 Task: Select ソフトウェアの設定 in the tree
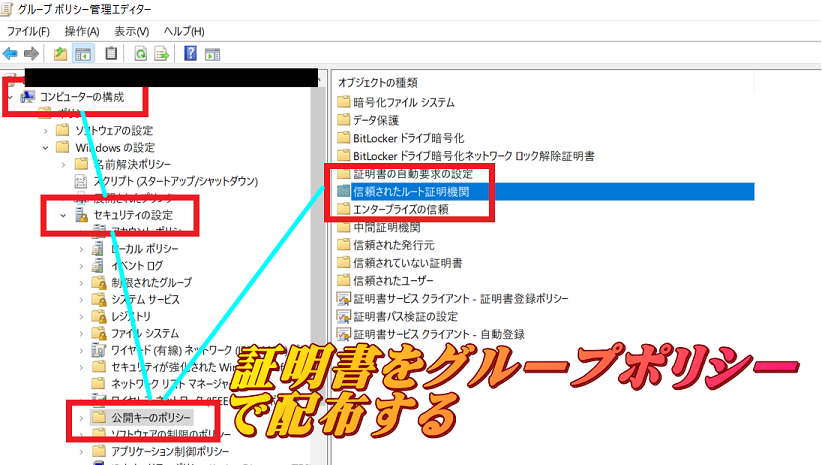coord(114,131)
